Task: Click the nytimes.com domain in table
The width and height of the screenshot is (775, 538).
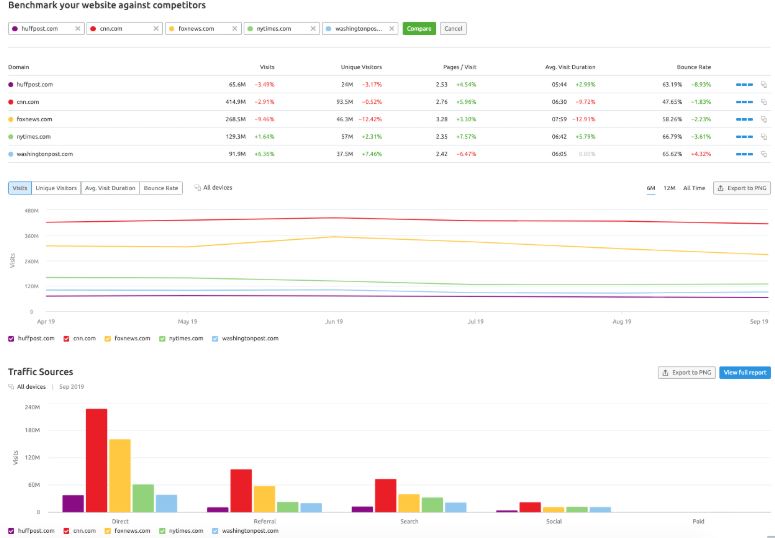Action: click(34, 136)
